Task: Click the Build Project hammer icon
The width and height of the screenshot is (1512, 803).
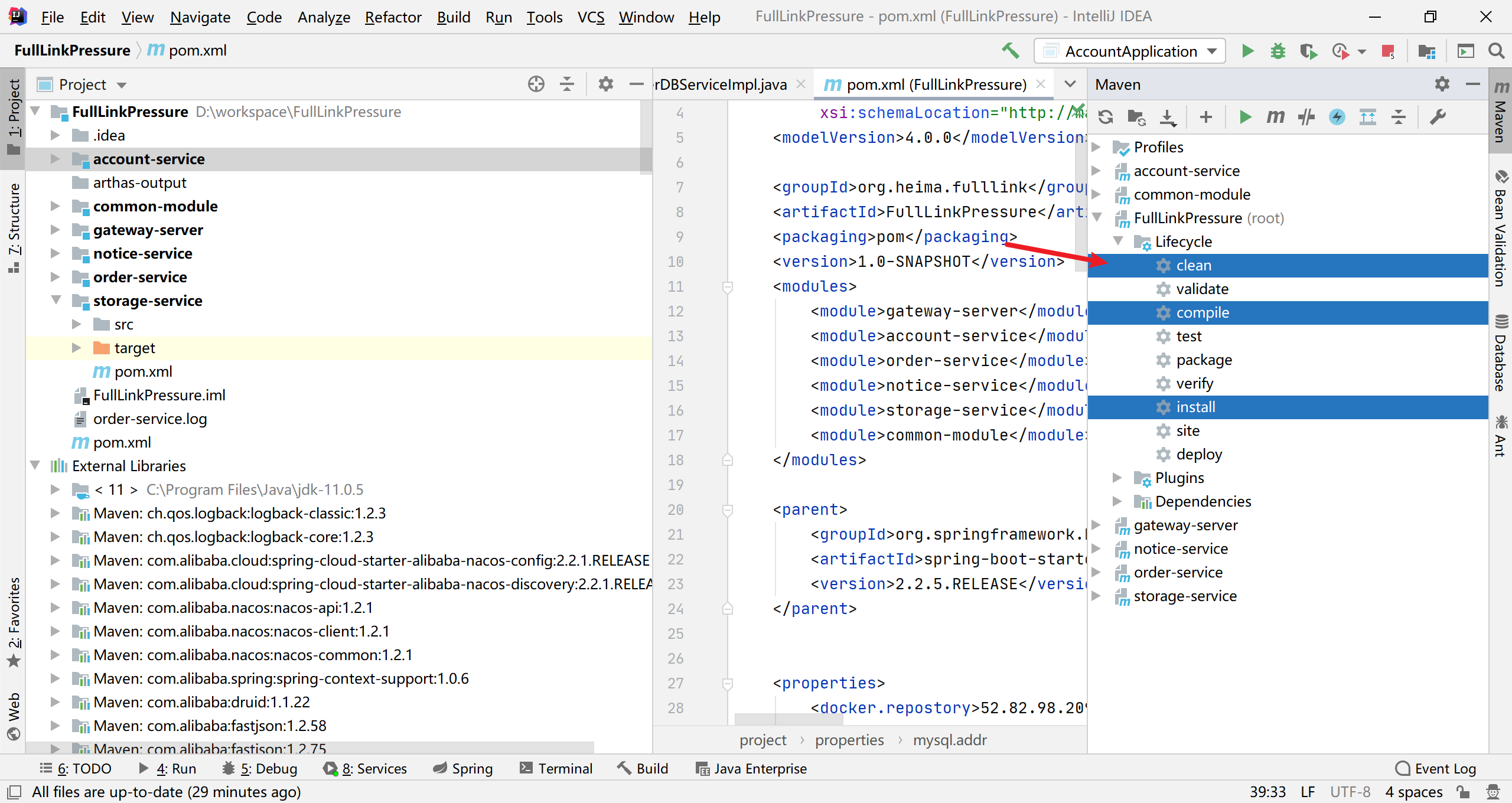Action: point(1011,51)
